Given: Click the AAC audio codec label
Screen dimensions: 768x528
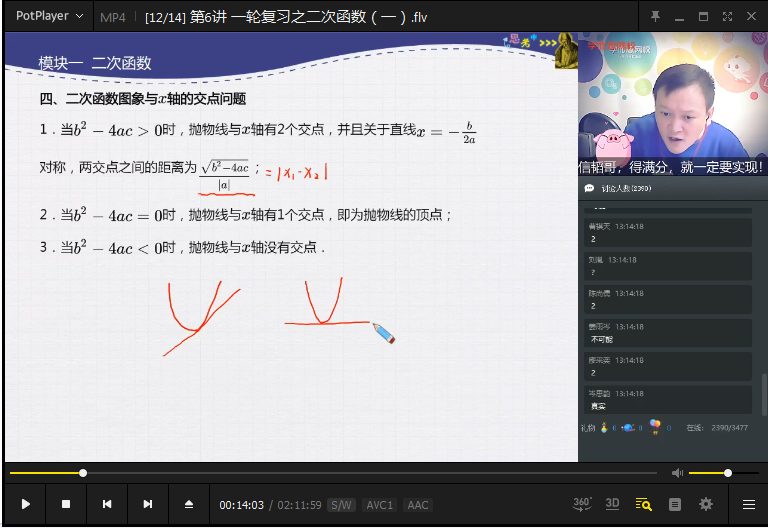Looking at the screenshot, I should 417,505.
